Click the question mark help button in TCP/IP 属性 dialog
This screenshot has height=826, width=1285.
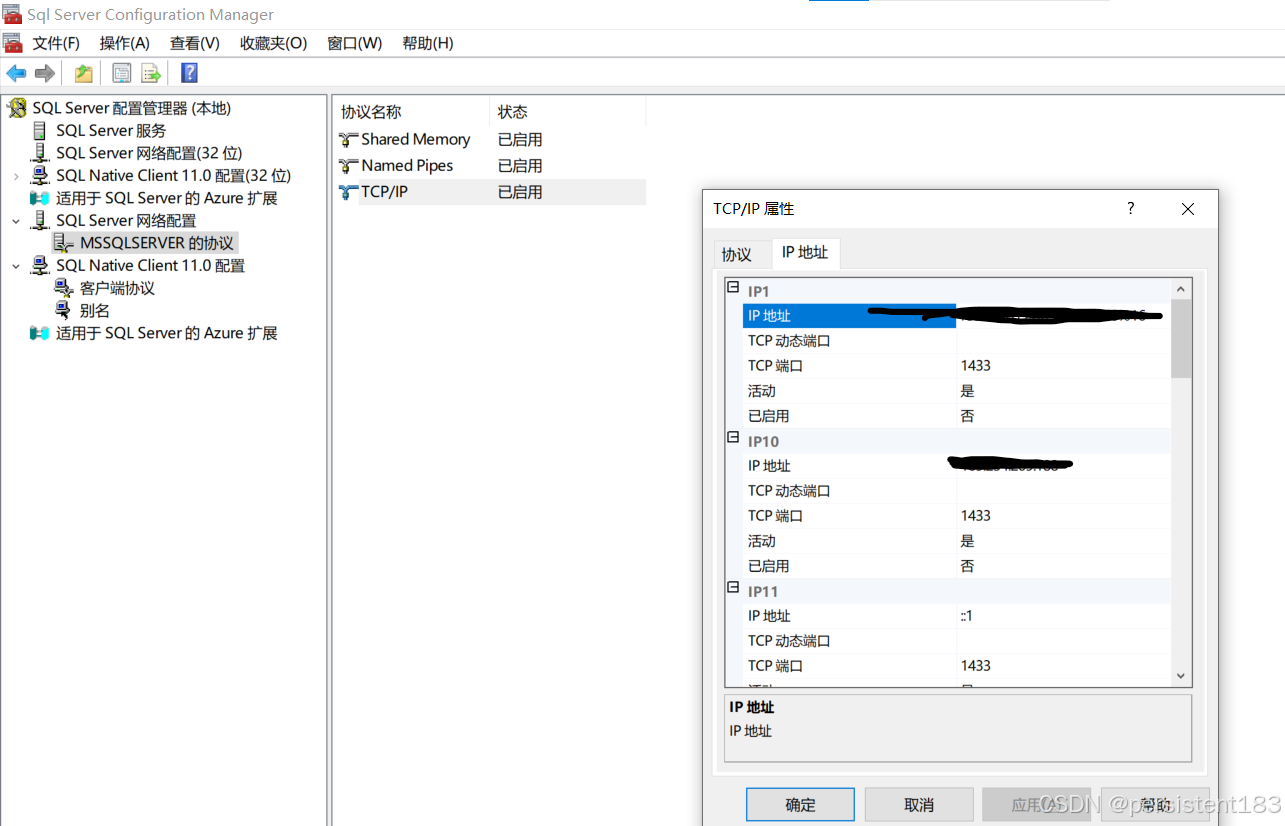[1131, 208]
